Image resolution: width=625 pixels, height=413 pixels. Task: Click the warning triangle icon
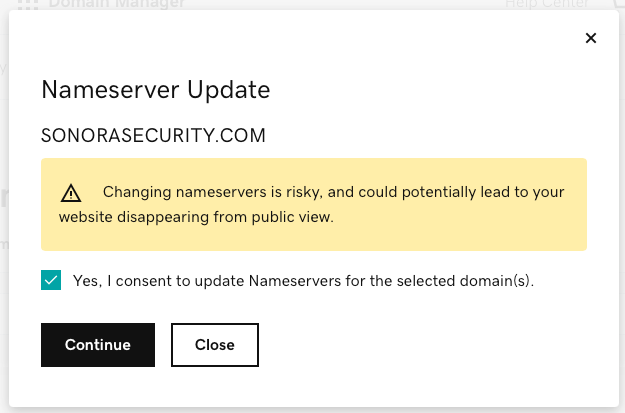71,193
